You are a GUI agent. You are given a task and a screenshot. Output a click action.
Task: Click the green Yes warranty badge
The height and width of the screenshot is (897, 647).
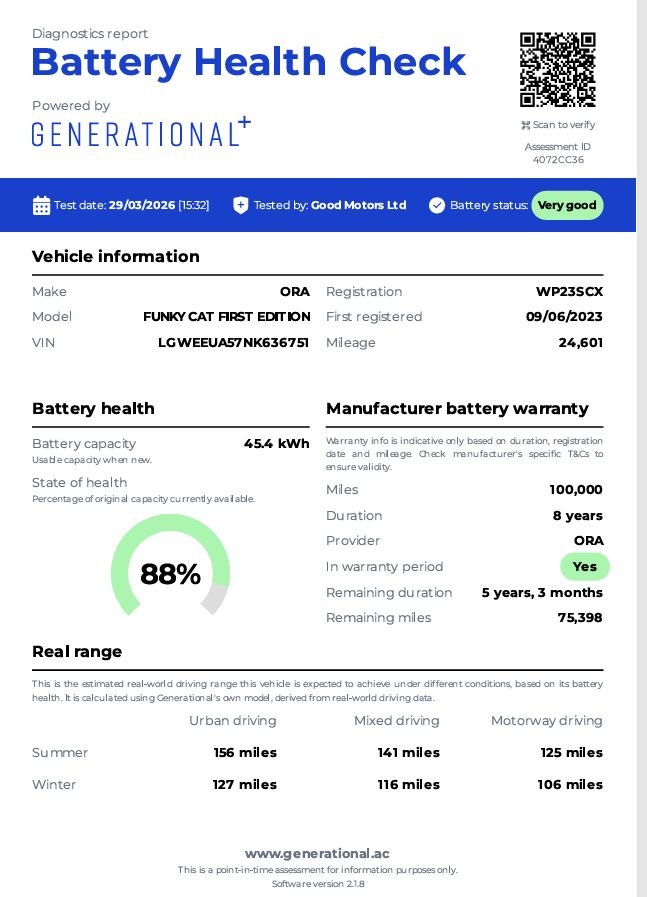pos(584,567)
